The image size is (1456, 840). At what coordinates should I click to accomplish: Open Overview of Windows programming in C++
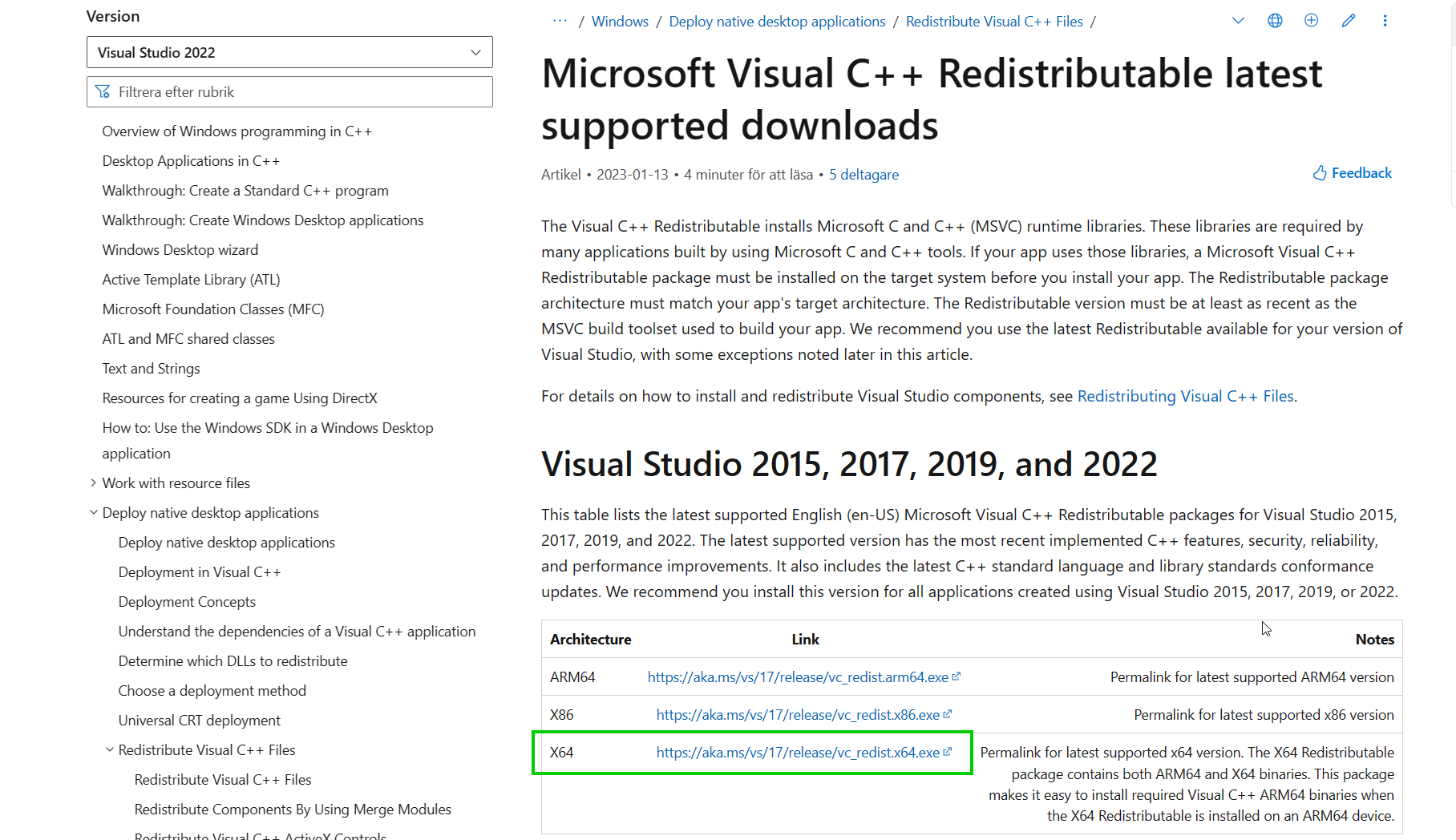[x=237, y=131]
